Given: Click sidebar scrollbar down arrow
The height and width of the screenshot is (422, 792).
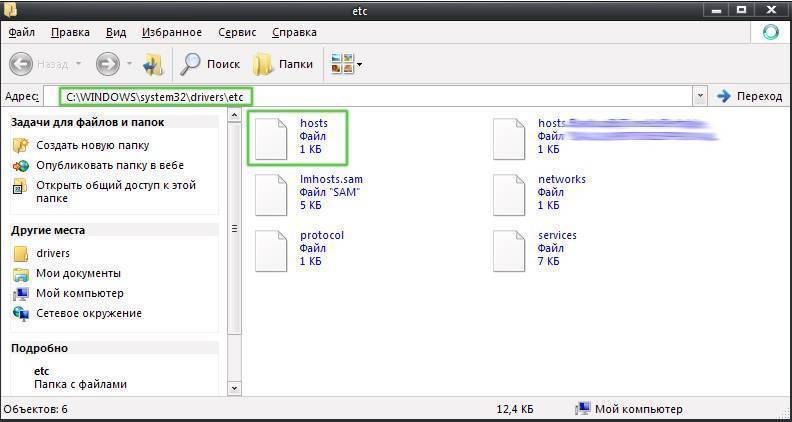Looking at the screenshot, I should [x=234, y=388].
